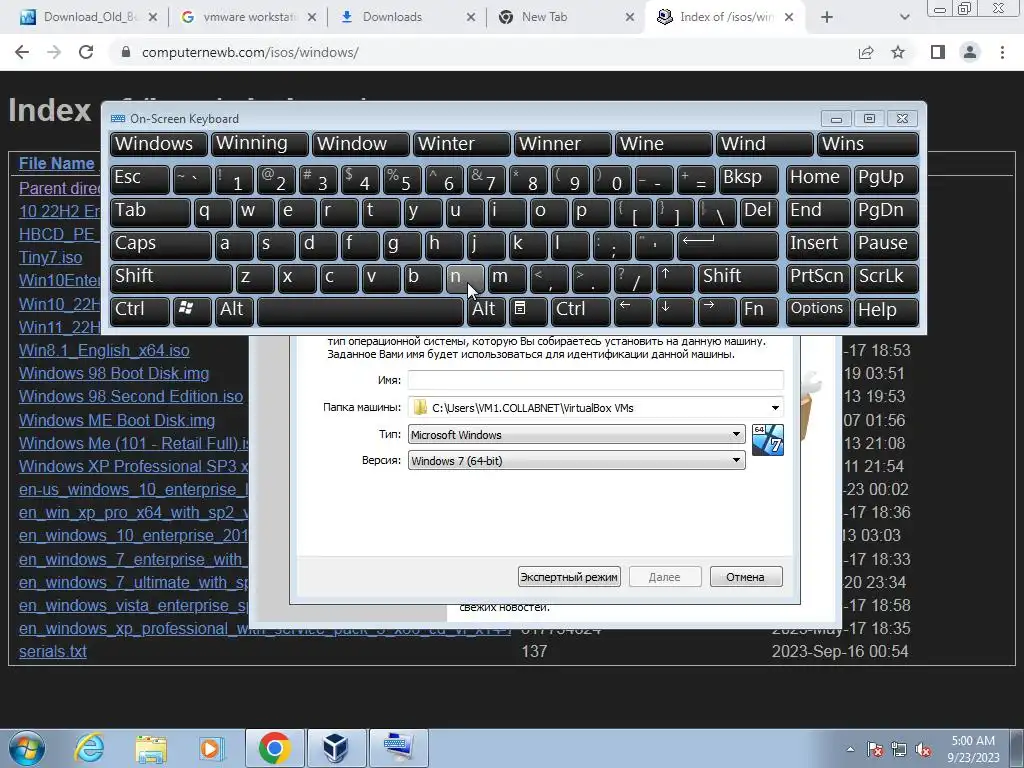Choose Winter prediction on keyboard
Screen dimensions: 1024x768
[x=462, y=144]
